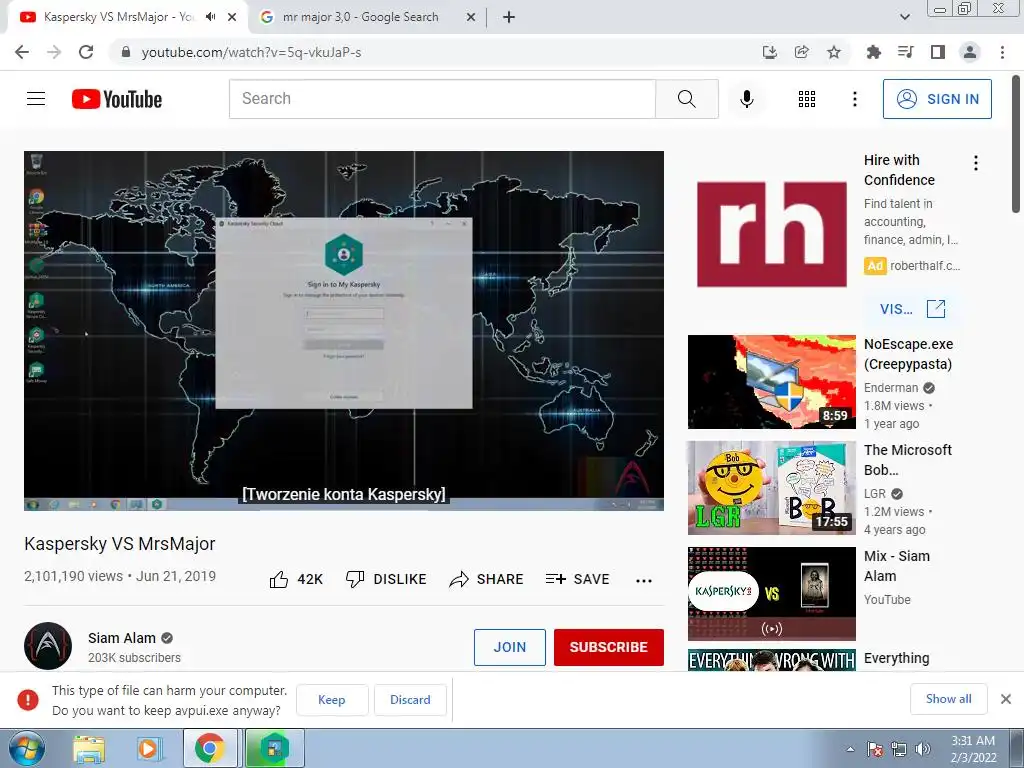Click the install/download icon in address bar

(769, 52)
